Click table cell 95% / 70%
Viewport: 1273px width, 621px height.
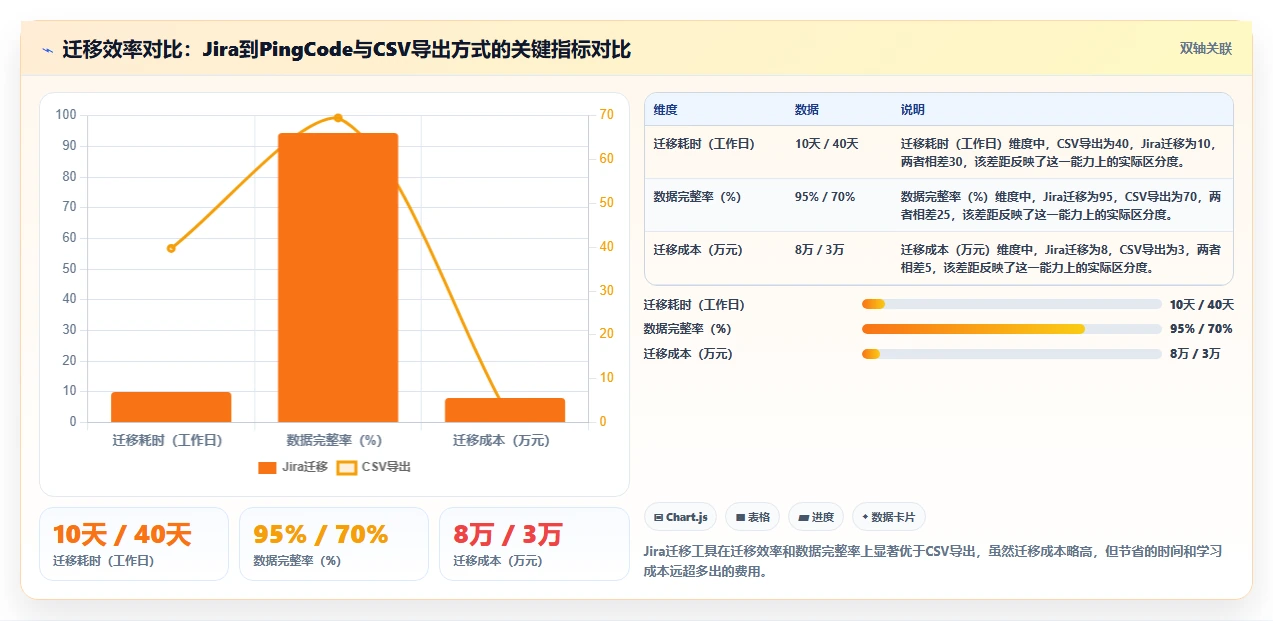point(825,197)
